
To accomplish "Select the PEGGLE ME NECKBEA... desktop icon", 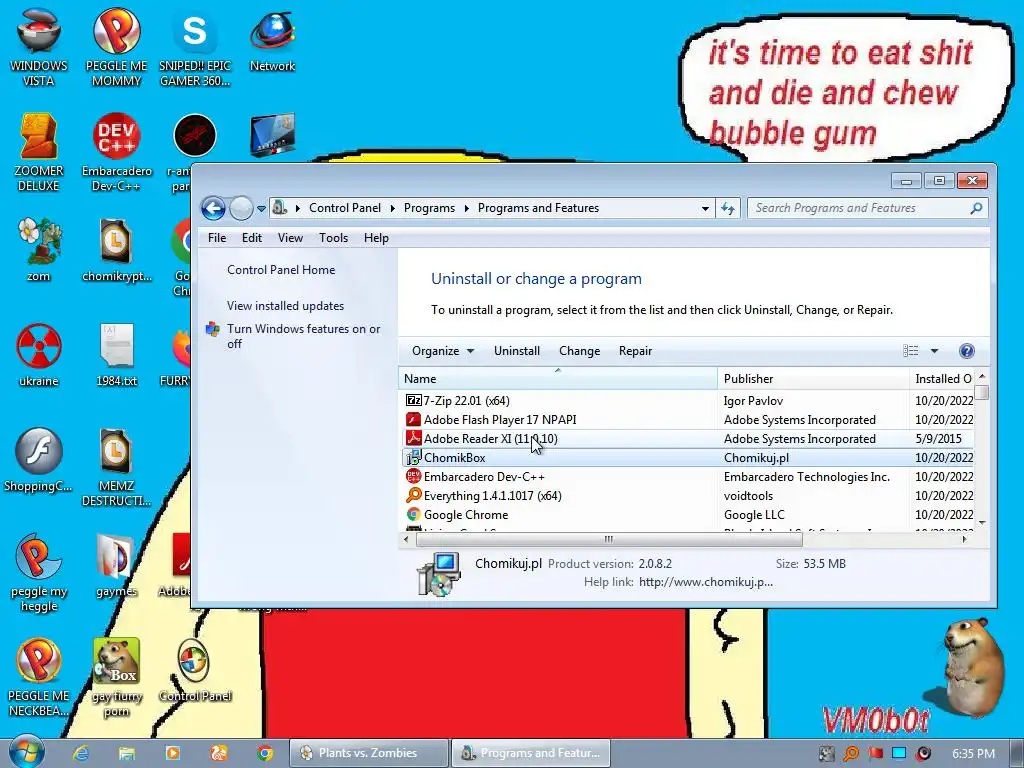I will pyautogui.click(x=39, y=677).
